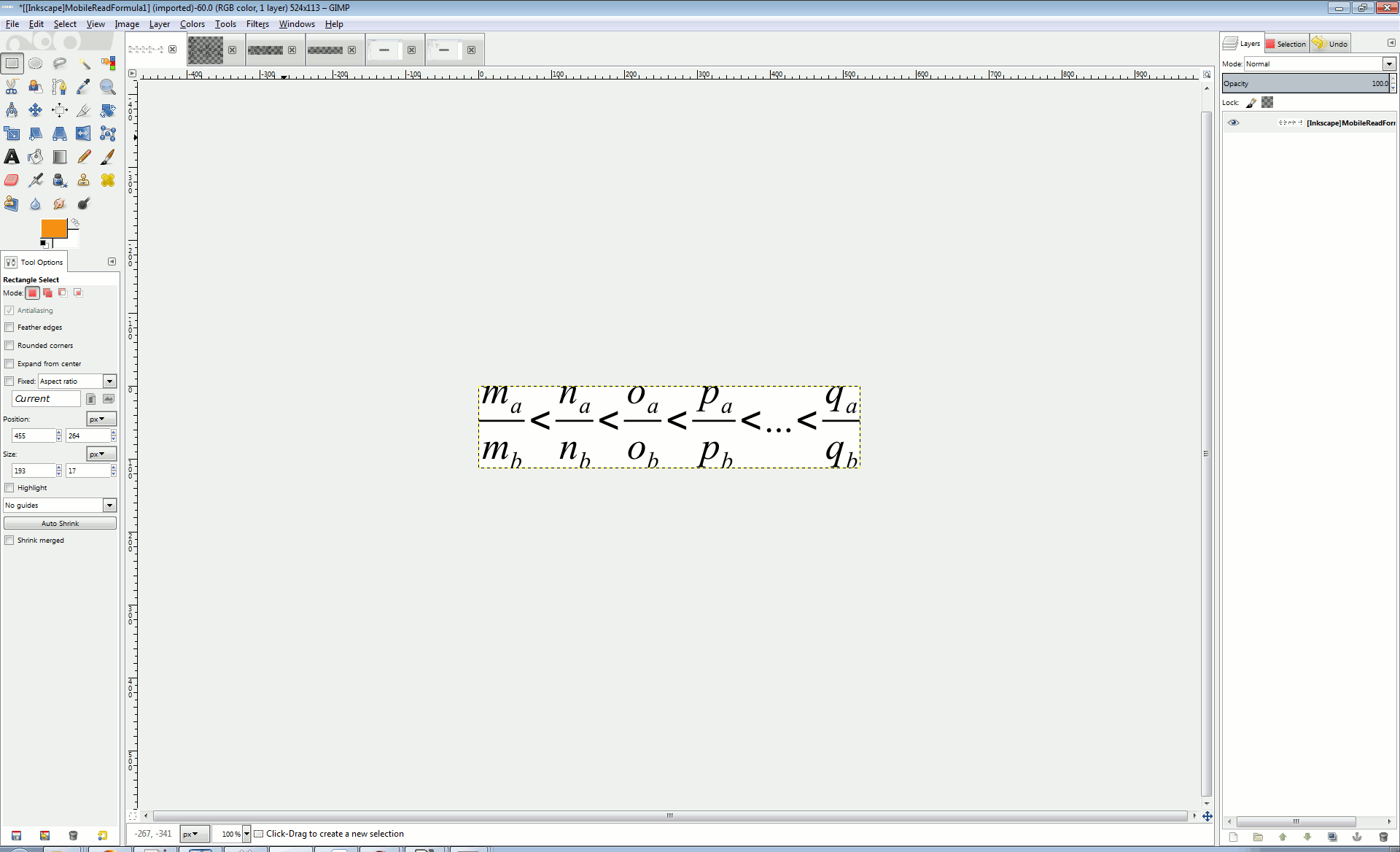Select the Eraser tool
Image resolution: width=1400 pixels, height=852 pixels.
coord(12,180)
